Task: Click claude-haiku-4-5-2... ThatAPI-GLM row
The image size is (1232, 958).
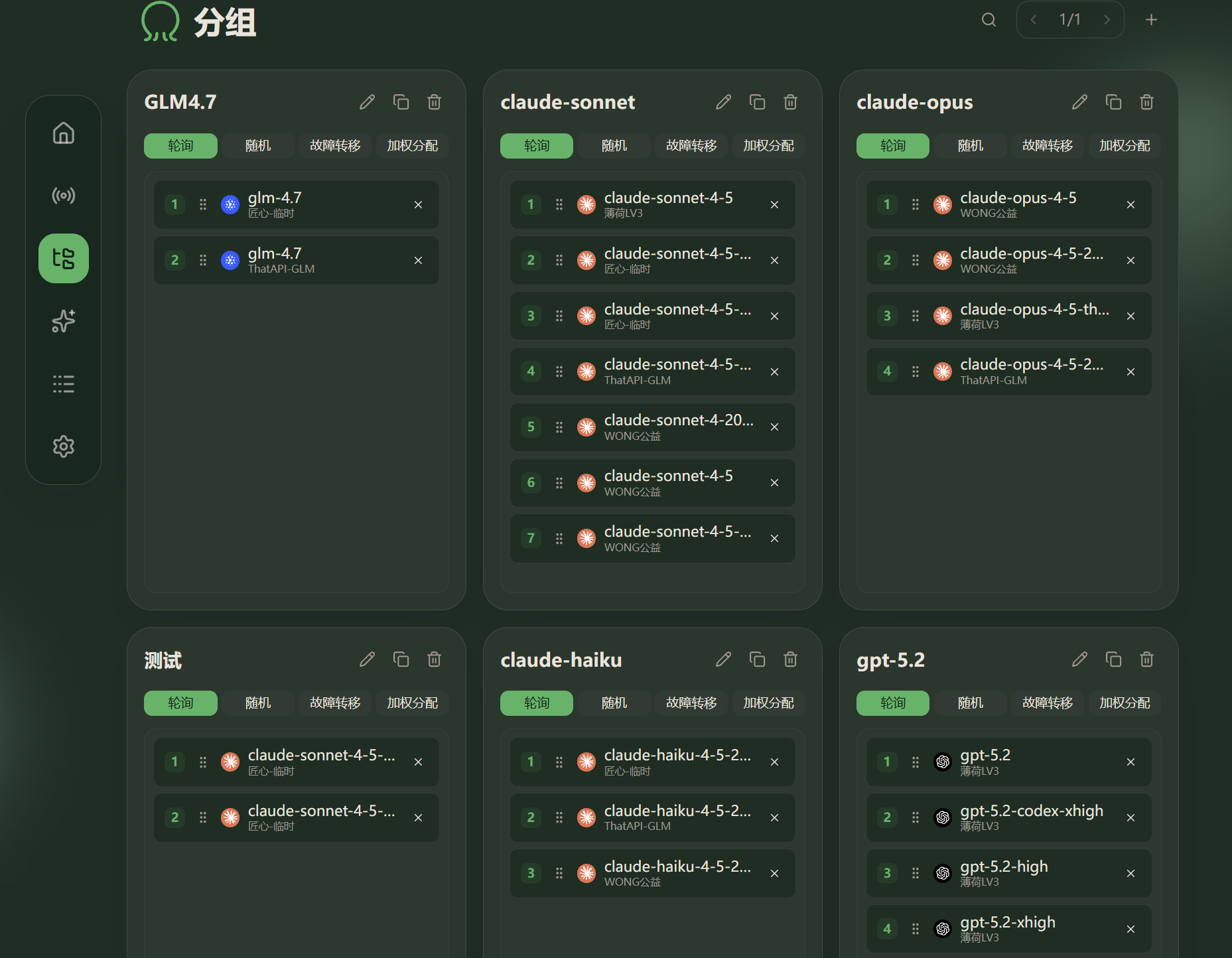Action: (653, 818)
